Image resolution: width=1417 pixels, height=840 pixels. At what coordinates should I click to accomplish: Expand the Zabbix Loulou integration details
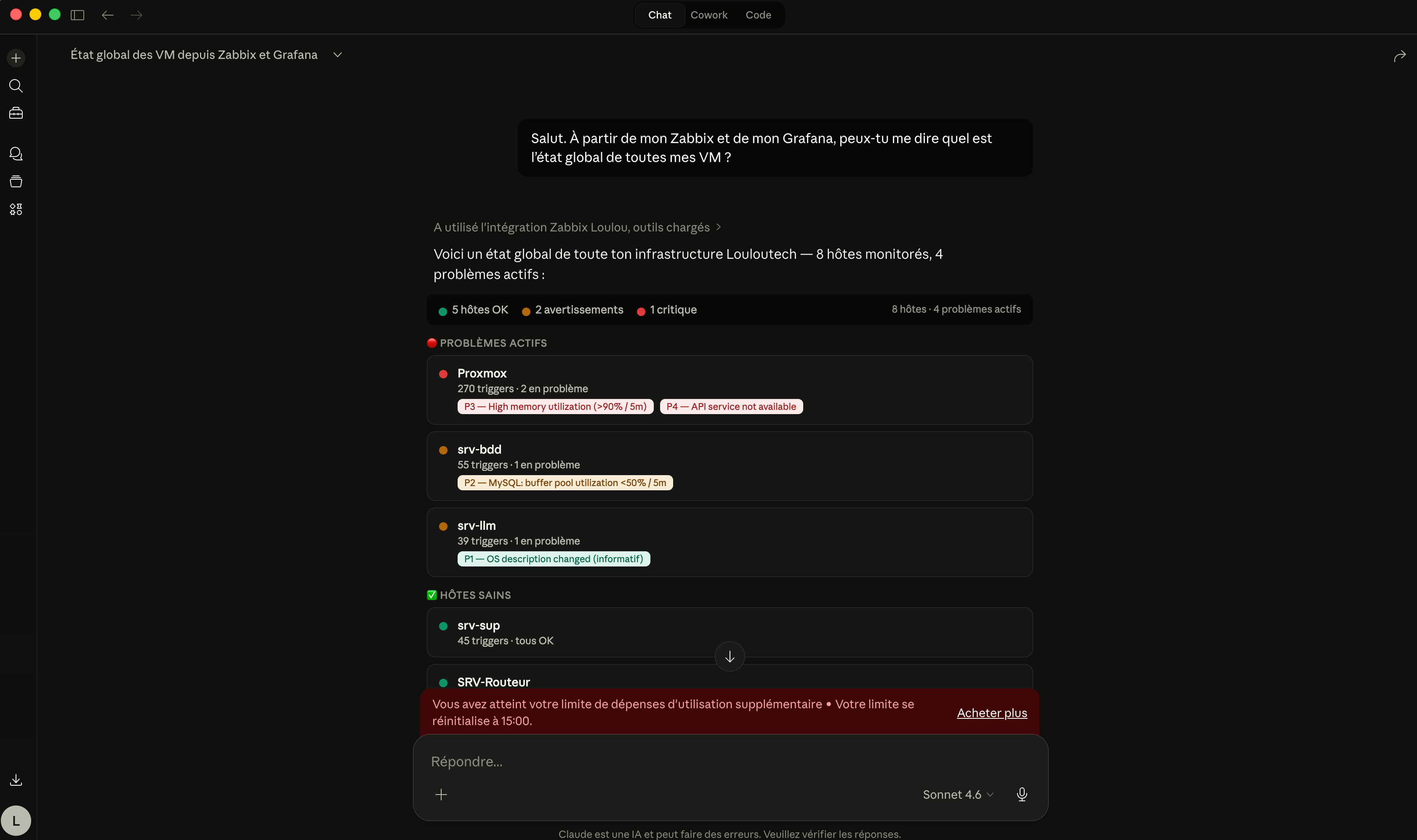point(577,227)
